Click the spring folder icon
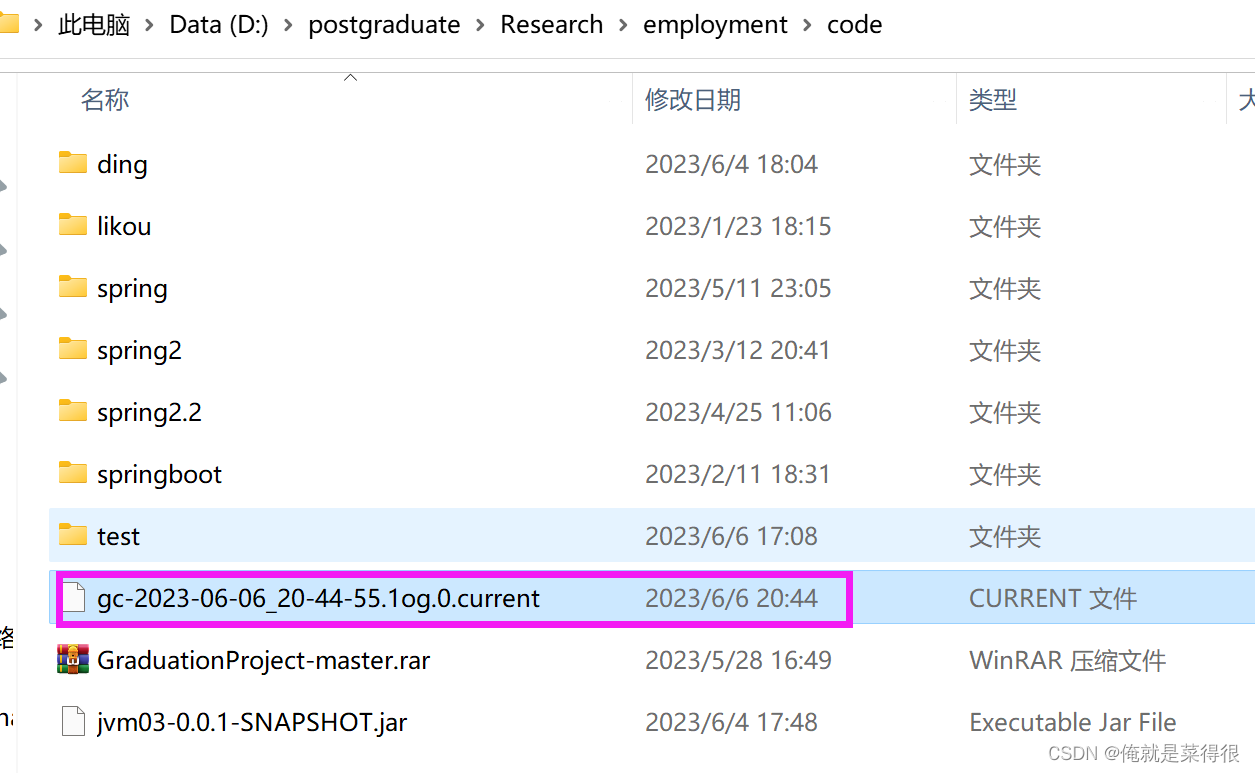This screenshot has width=1255, height=773. pyautogui.click(x=73, y=287)
